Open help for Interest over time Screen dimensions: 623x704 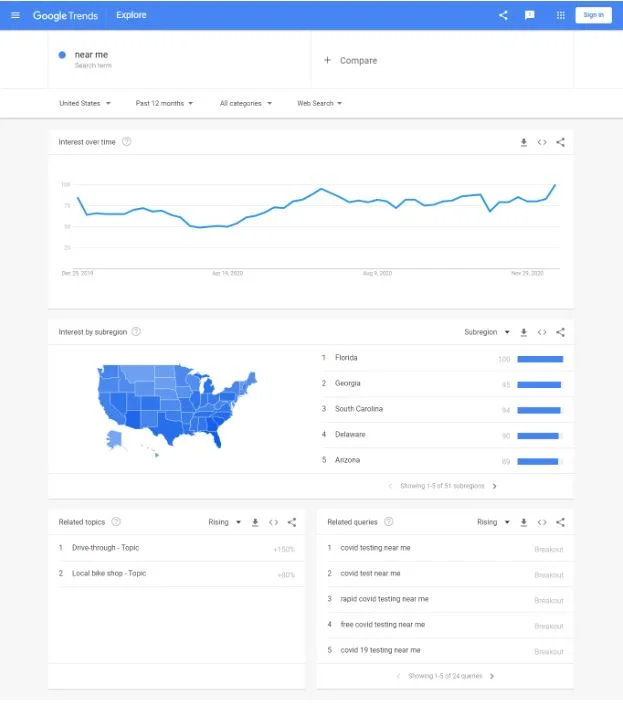127,142
